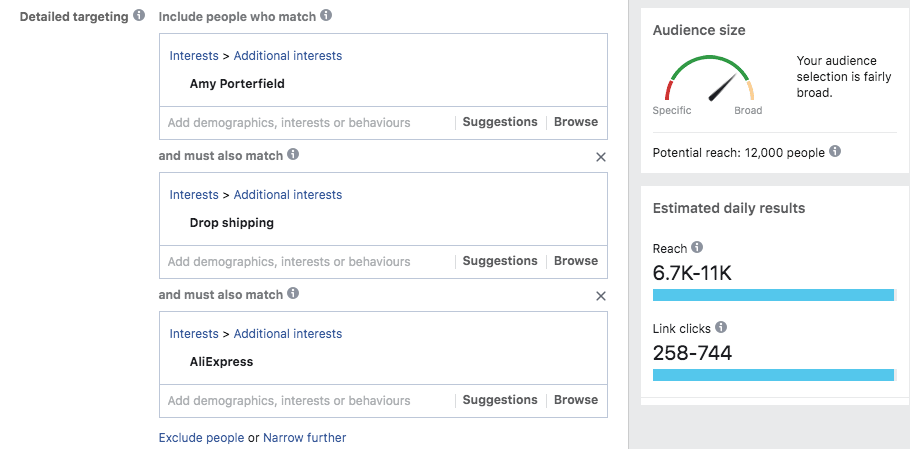Image resolution: width=910 pixels, height=449 pixels.
Task: Remove the AliExpress narrowing group
Action: [x=601, y=296]
